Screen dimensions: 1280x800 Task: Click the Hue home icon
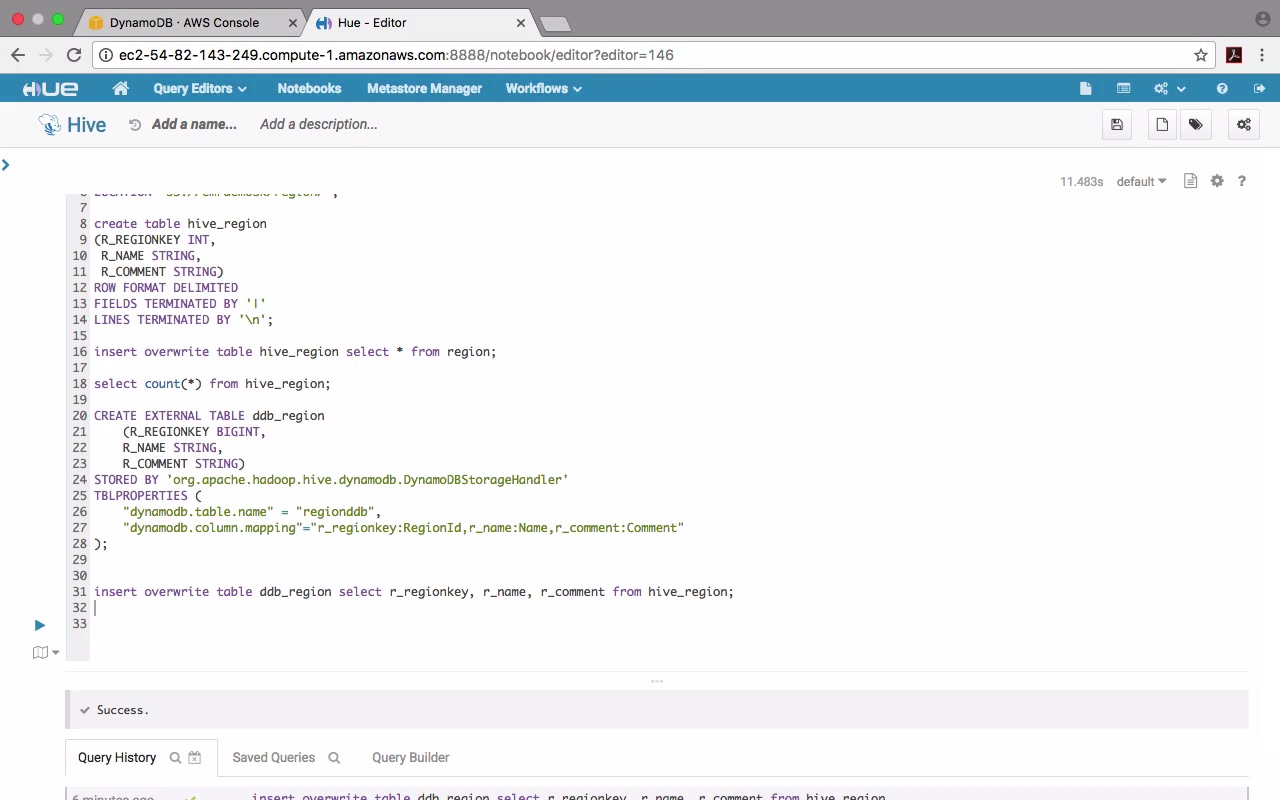point(121,88)
